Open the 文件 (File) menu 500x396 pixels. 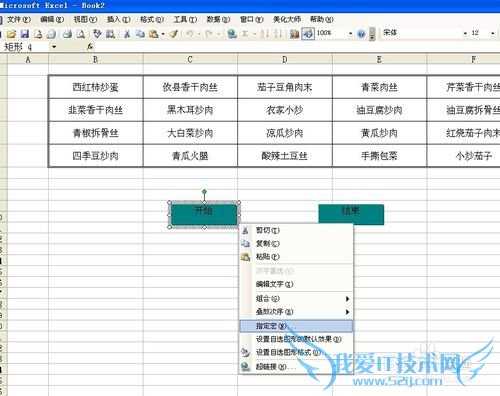pyautogui.click(x=19, y=19)
